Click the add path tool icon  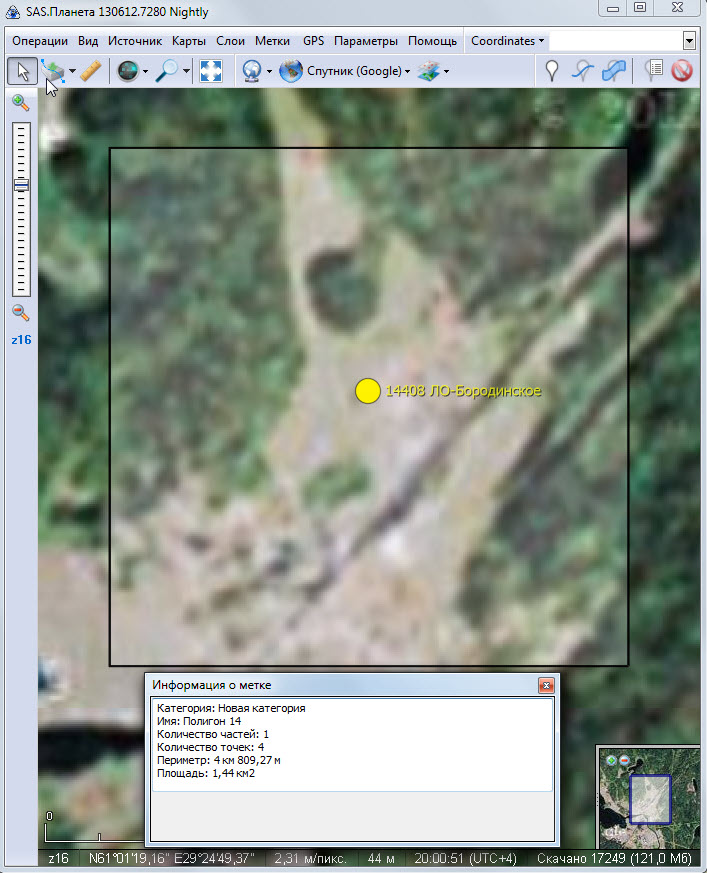click(x=582, y=71)
